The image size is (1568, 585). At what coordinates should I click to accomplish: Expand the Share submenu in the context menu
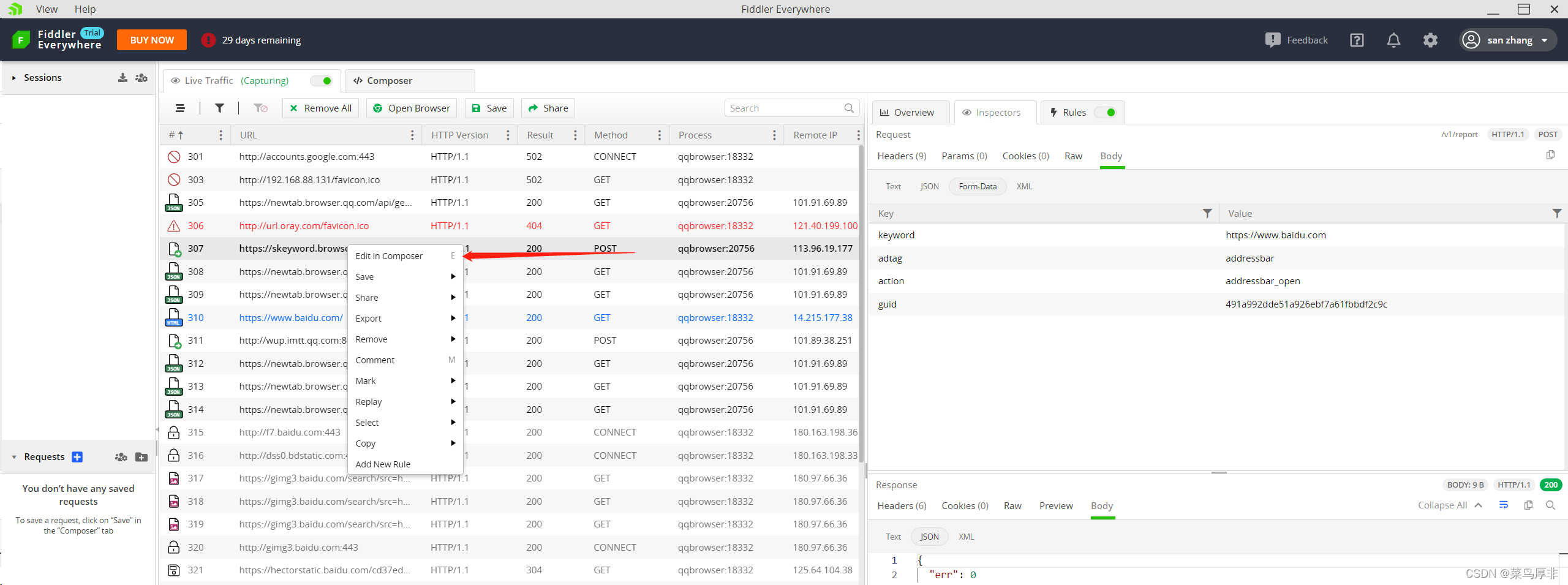(405, 298)
